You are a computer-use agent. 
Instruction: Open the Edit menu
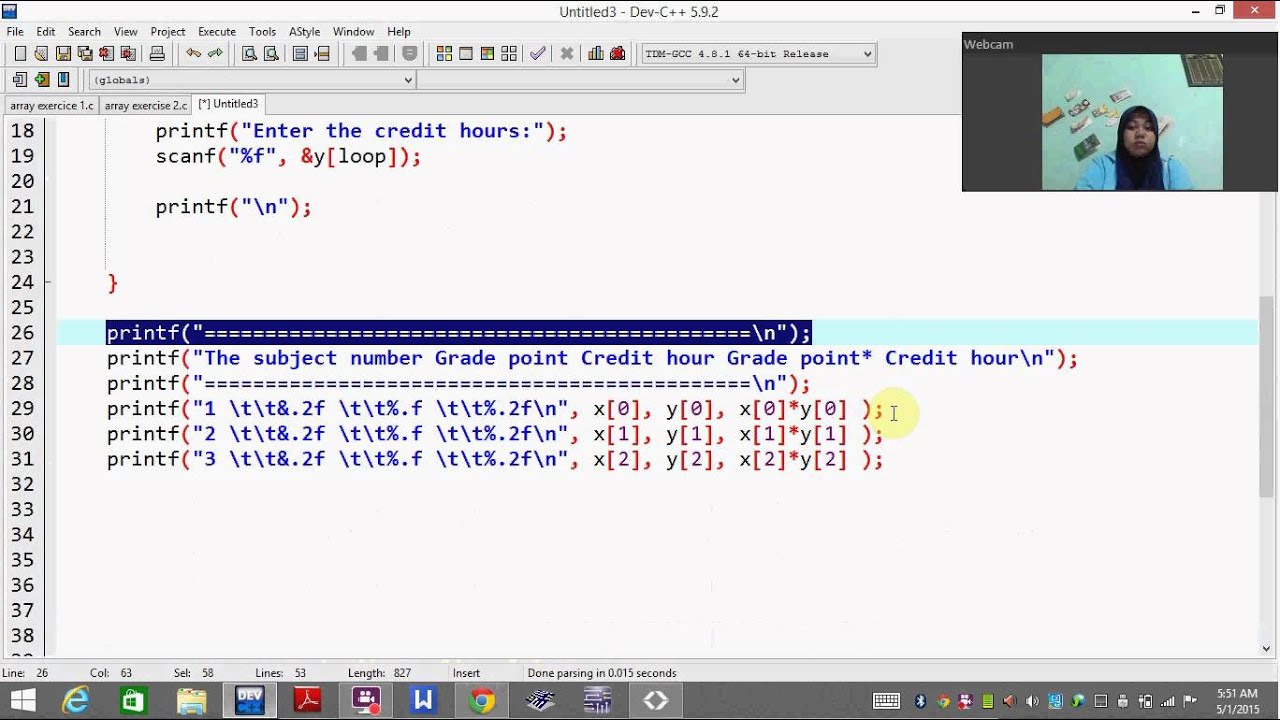(x=46, y=32)
